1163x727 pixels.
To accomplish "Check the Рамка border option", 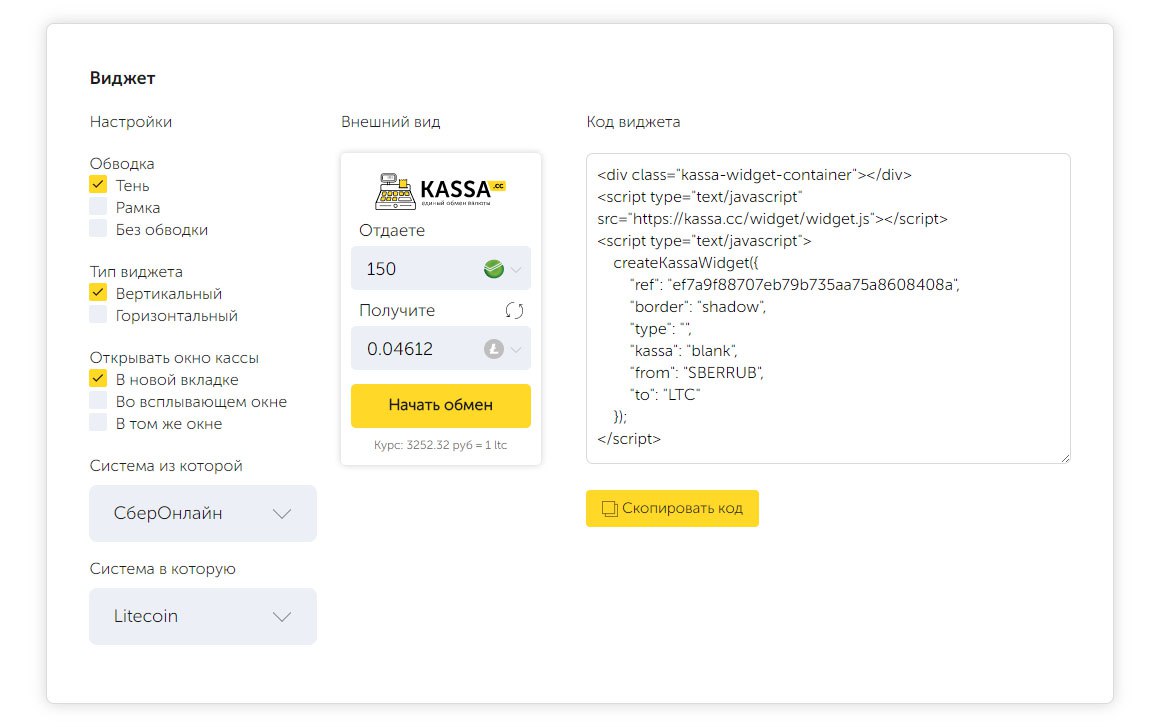I will 98,206.
